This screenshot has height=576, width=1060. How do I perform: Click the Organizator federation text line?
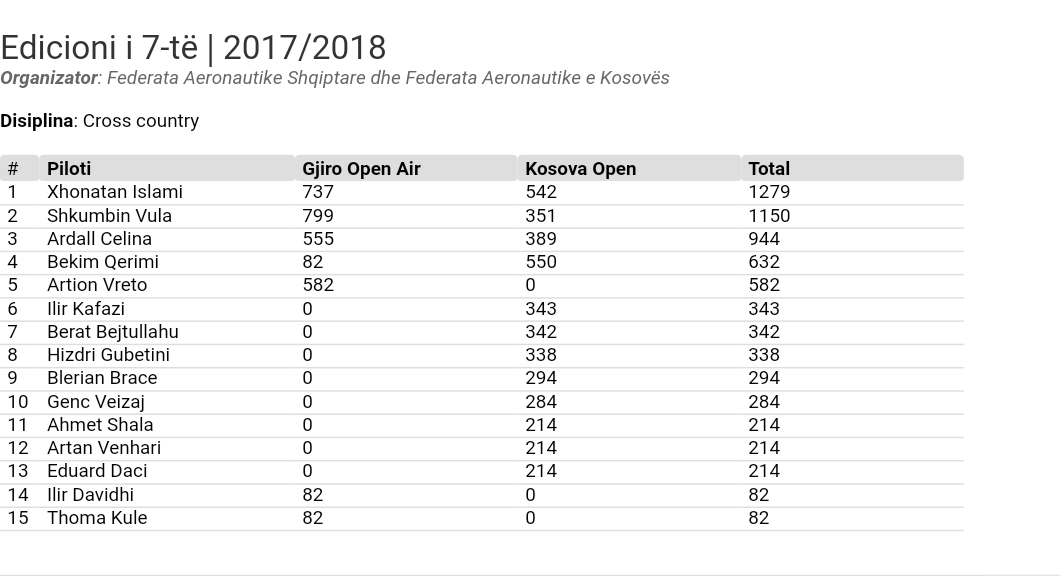coord(335,78)
